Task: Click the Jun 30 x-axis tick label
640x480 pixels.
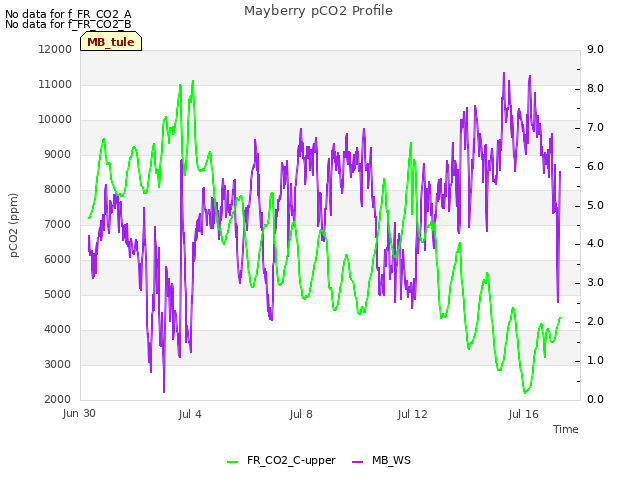Action: click(79, 413)
